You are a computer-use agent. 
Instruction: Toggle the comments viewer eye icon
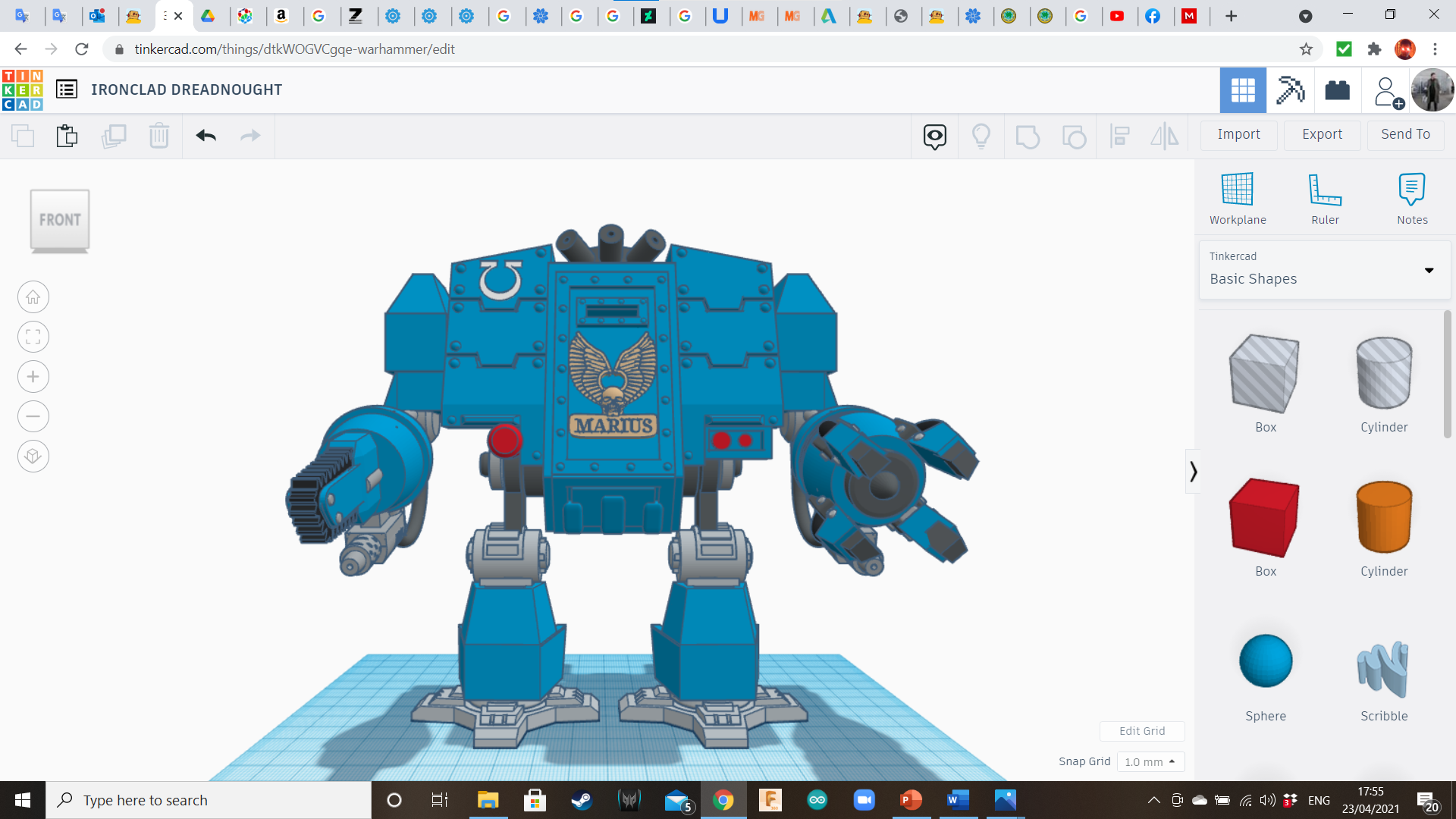click(934, 136)
